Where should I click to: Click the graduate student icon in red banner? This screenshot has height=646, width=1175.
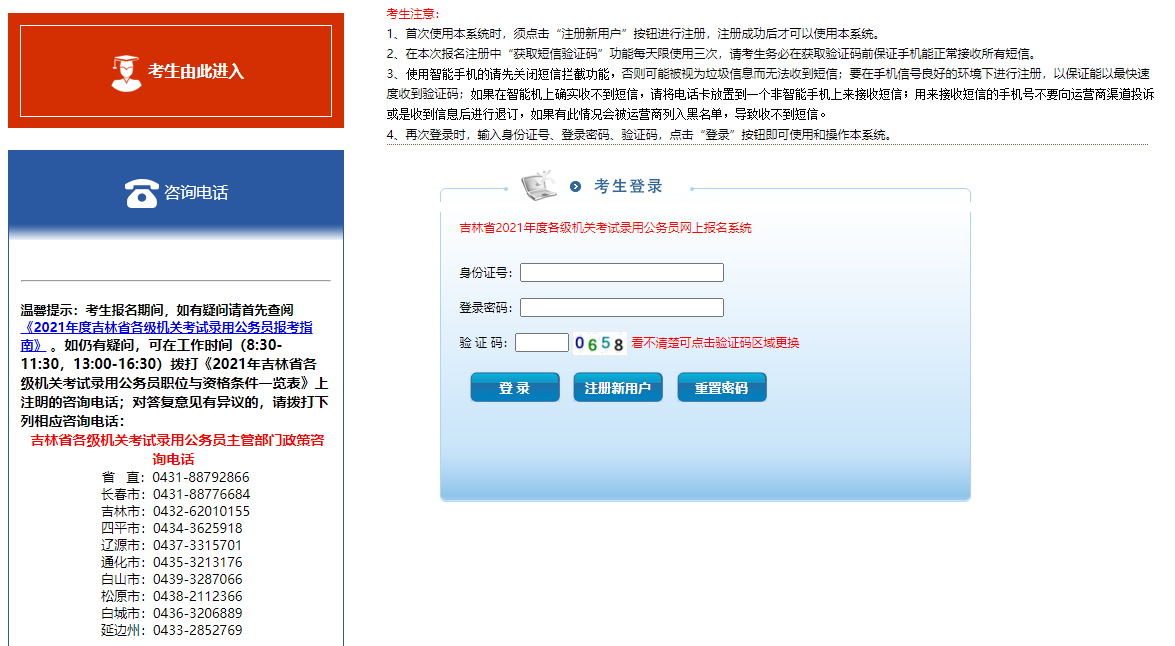[126, 73]
